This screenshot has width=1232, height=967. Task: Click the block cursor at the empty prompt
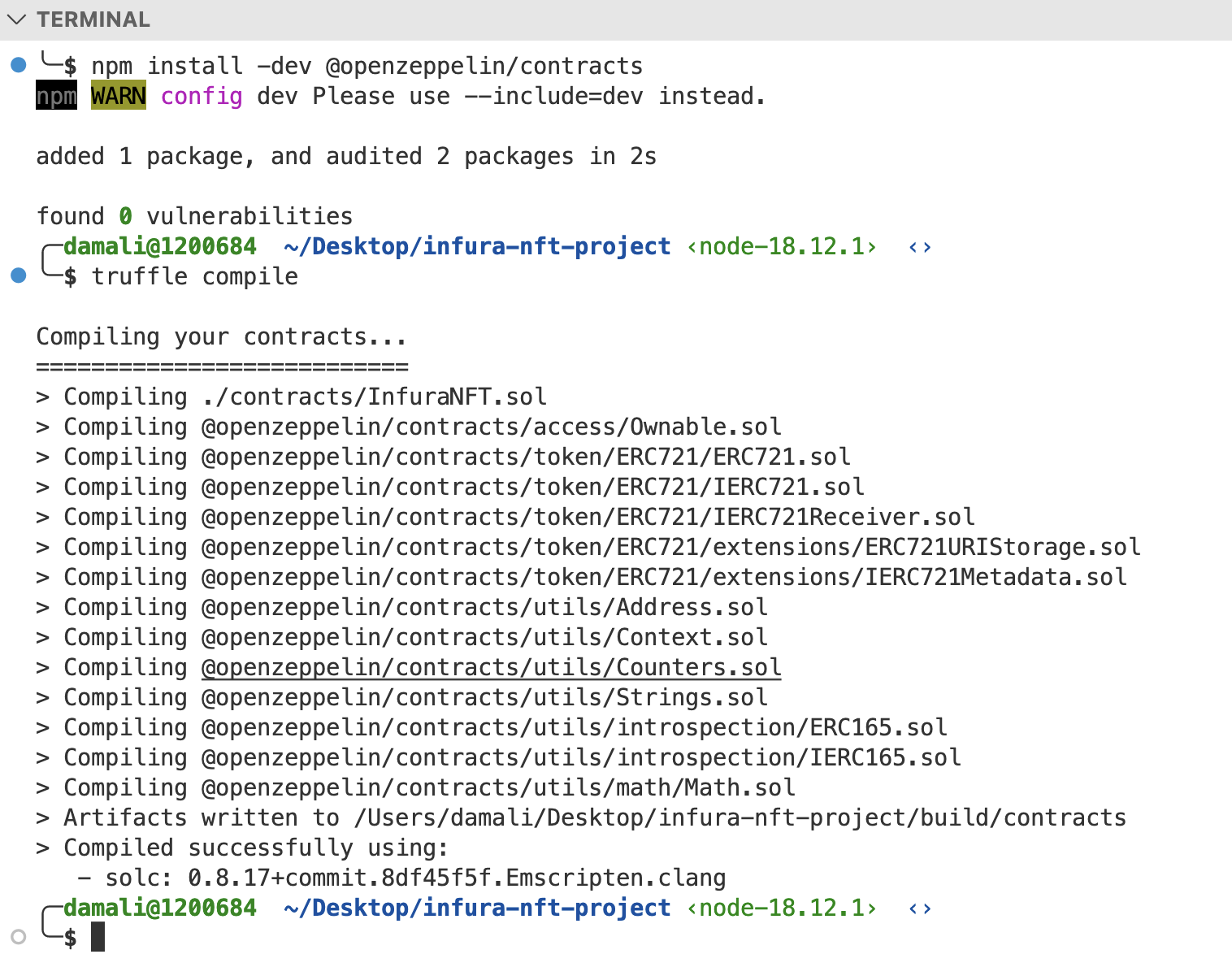coord(98,937)
